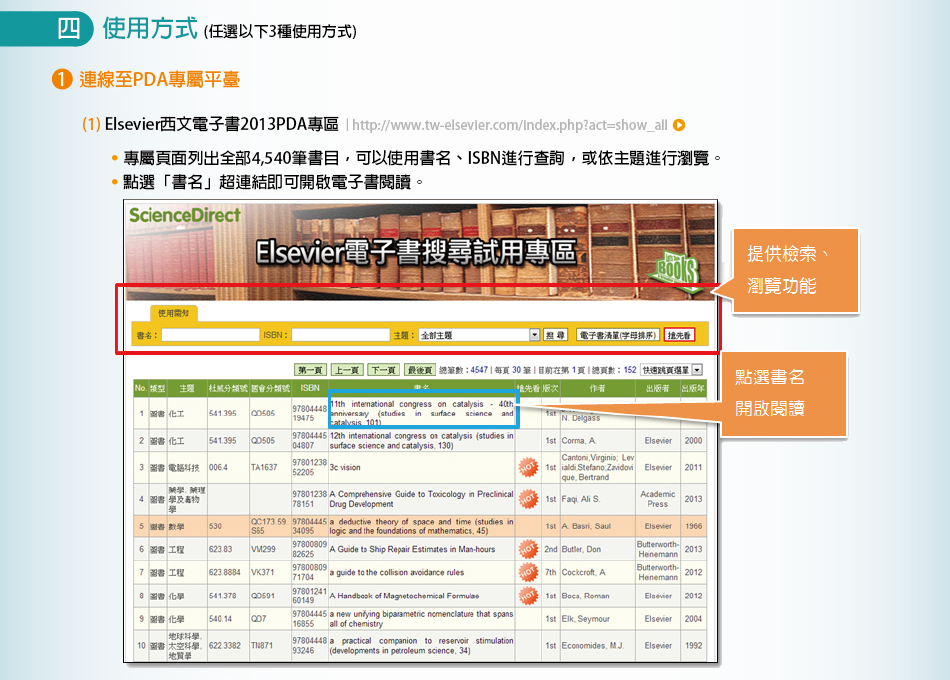The height and width of the screenshot is (680, 950).
Task: Click the 電子書清單(字母排序) button
Action: tap(617, 335)
